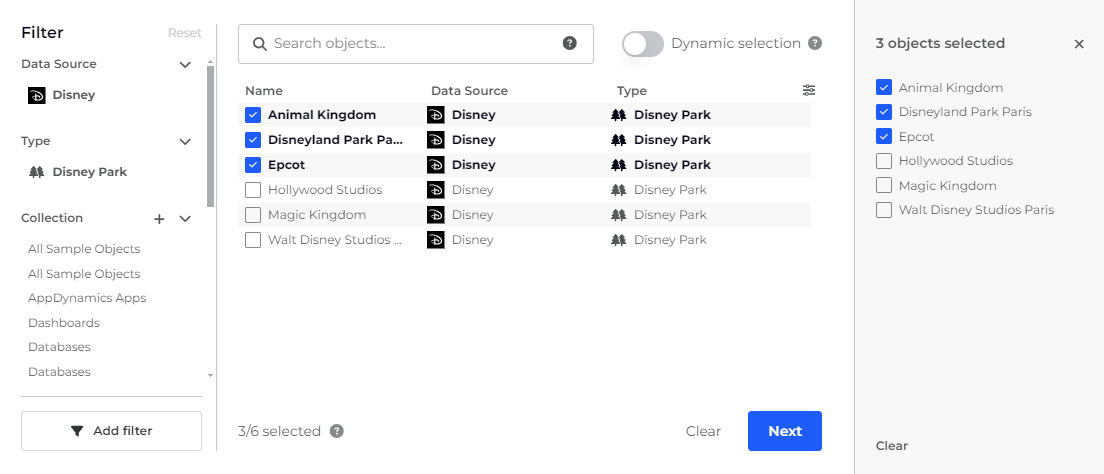1104x474 pixels.
Task: Click Disney logo in Magic Kingdom row
Action: point(436,215)
